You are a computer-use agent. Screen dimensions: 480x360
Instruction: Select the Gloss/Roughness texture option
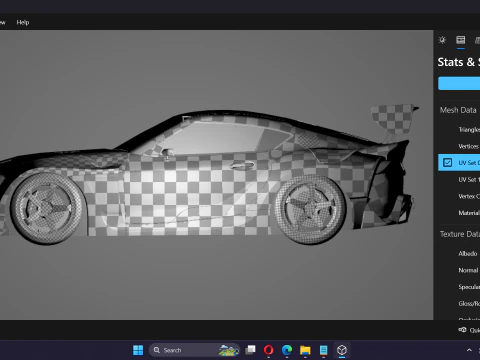pos(469,304)
